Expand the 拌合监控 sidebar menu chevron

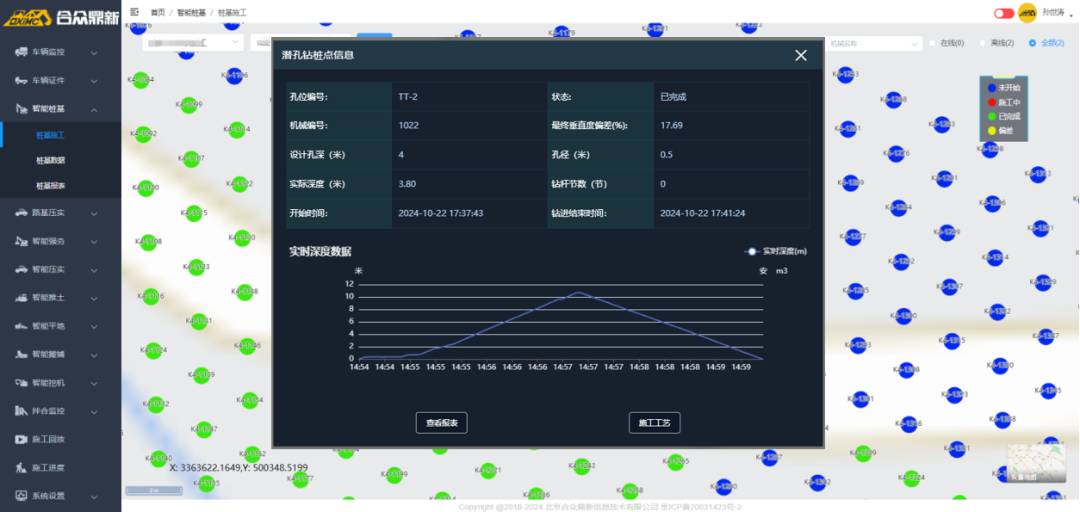94,411
